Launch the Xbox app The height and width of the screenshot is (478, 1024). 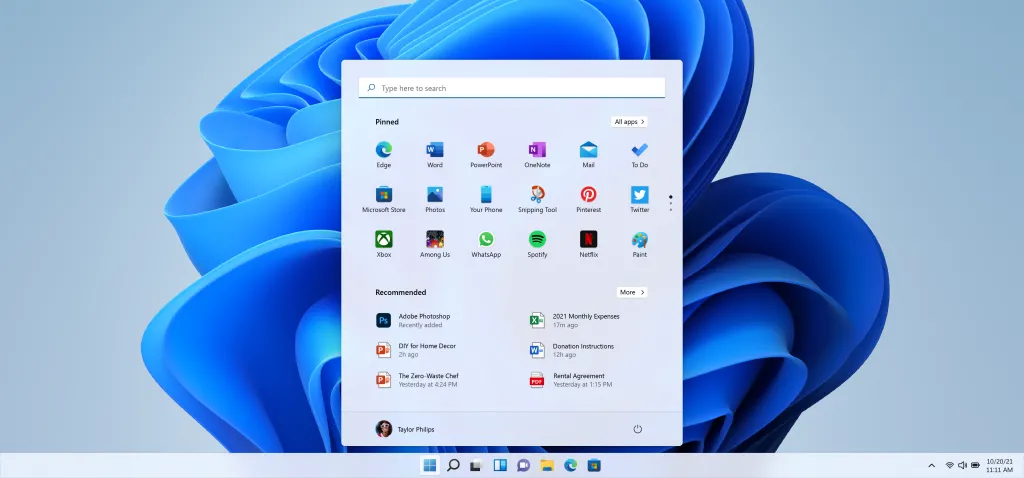pyautogui.click(x=384, y=240)
